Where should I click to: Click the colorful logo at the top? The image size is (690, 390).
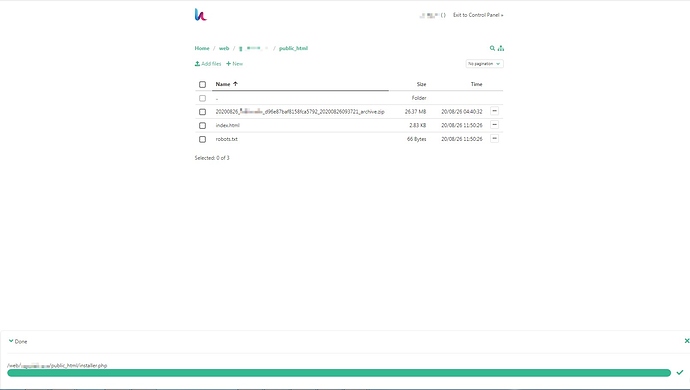pos(201,15)
